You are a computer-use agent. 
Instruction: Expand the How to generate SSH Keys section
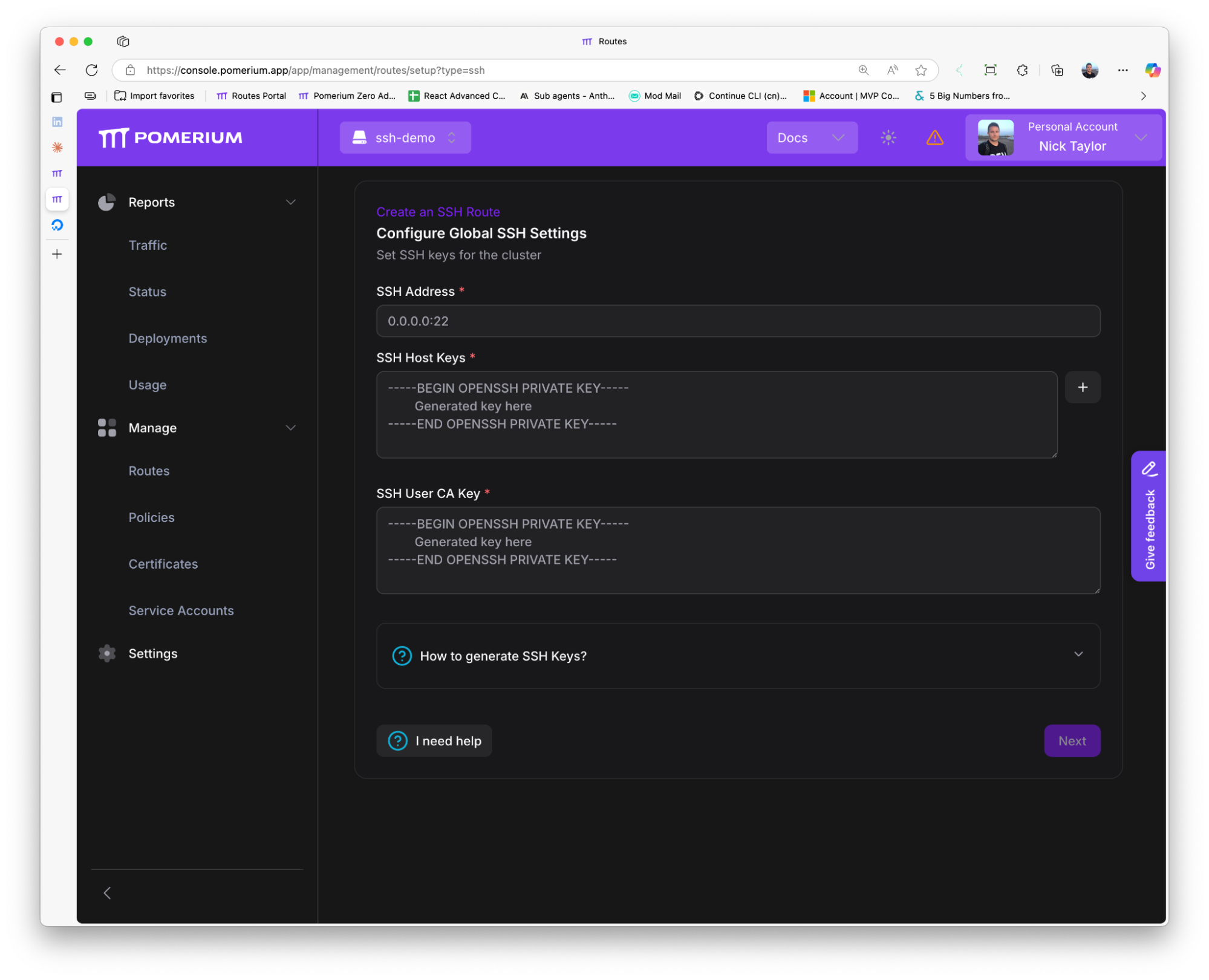tap(1078, 654)
